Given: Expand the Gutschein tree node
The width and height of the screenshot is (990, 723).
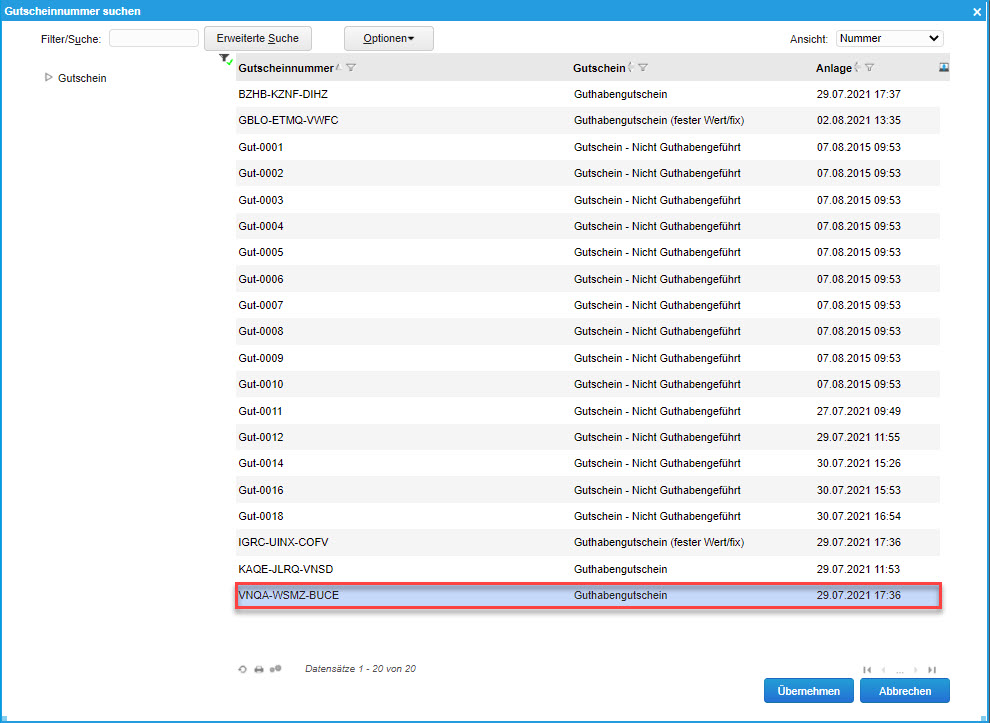Looking at the screenshot, I should [x=49, y=77].
